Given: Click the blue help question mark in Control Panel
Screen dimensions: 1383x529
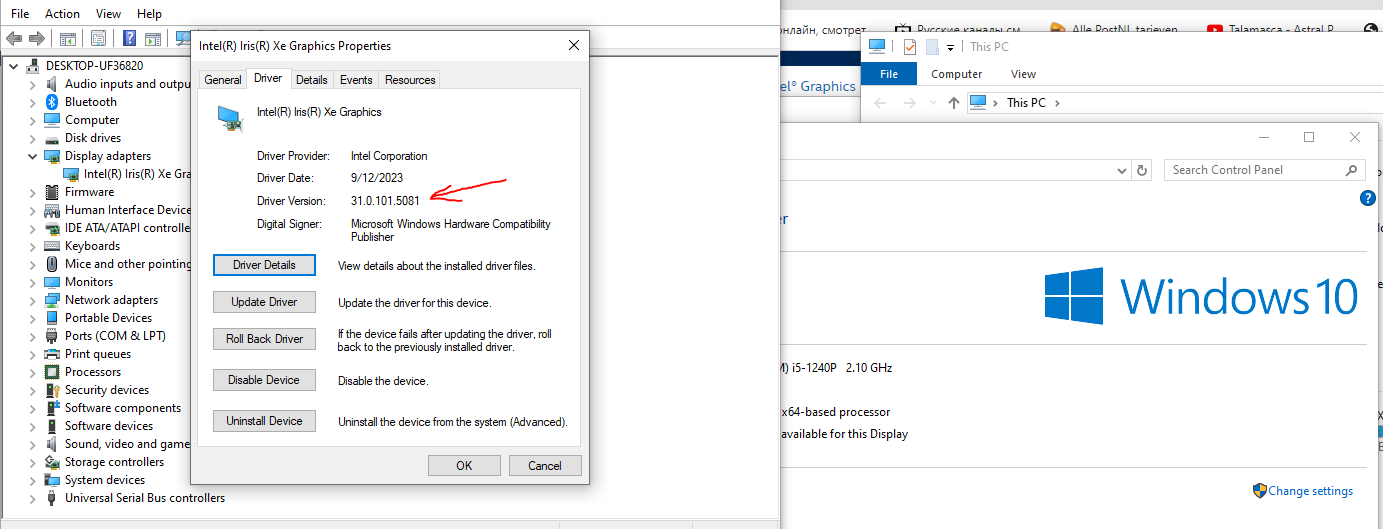Looking at the screenshot, I should (x=1368, y=198).
